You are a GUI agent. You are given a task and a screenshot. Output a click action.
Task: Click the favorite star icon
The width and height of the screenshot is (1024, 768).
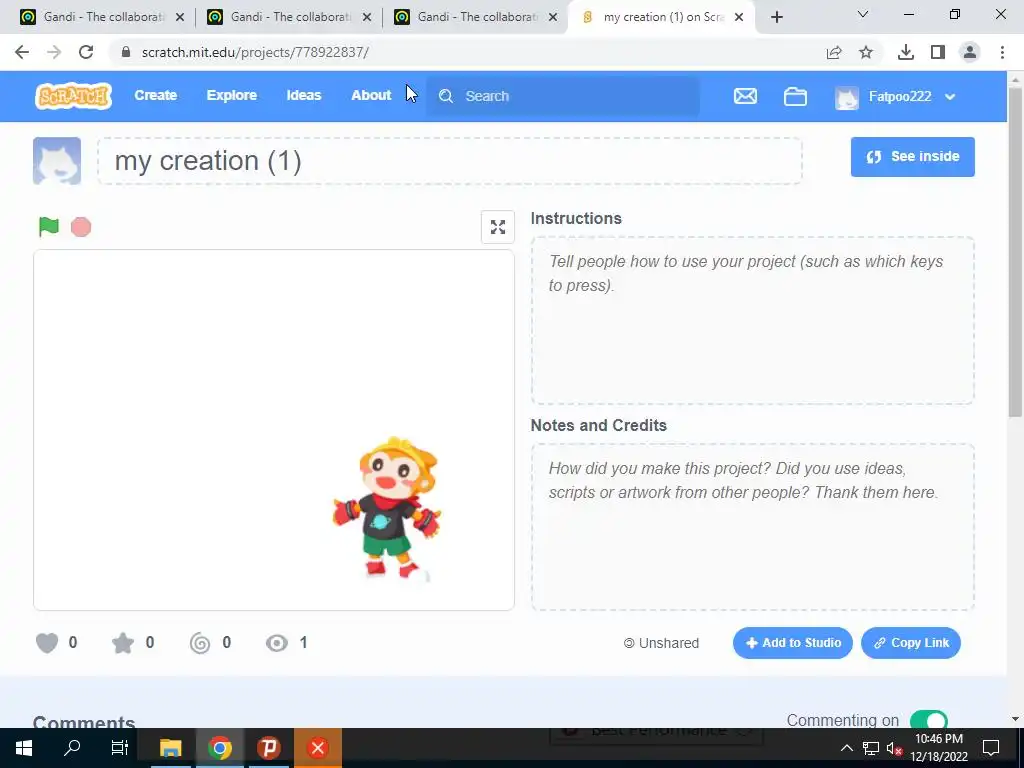pyautogui.click(x=123, y=643)
